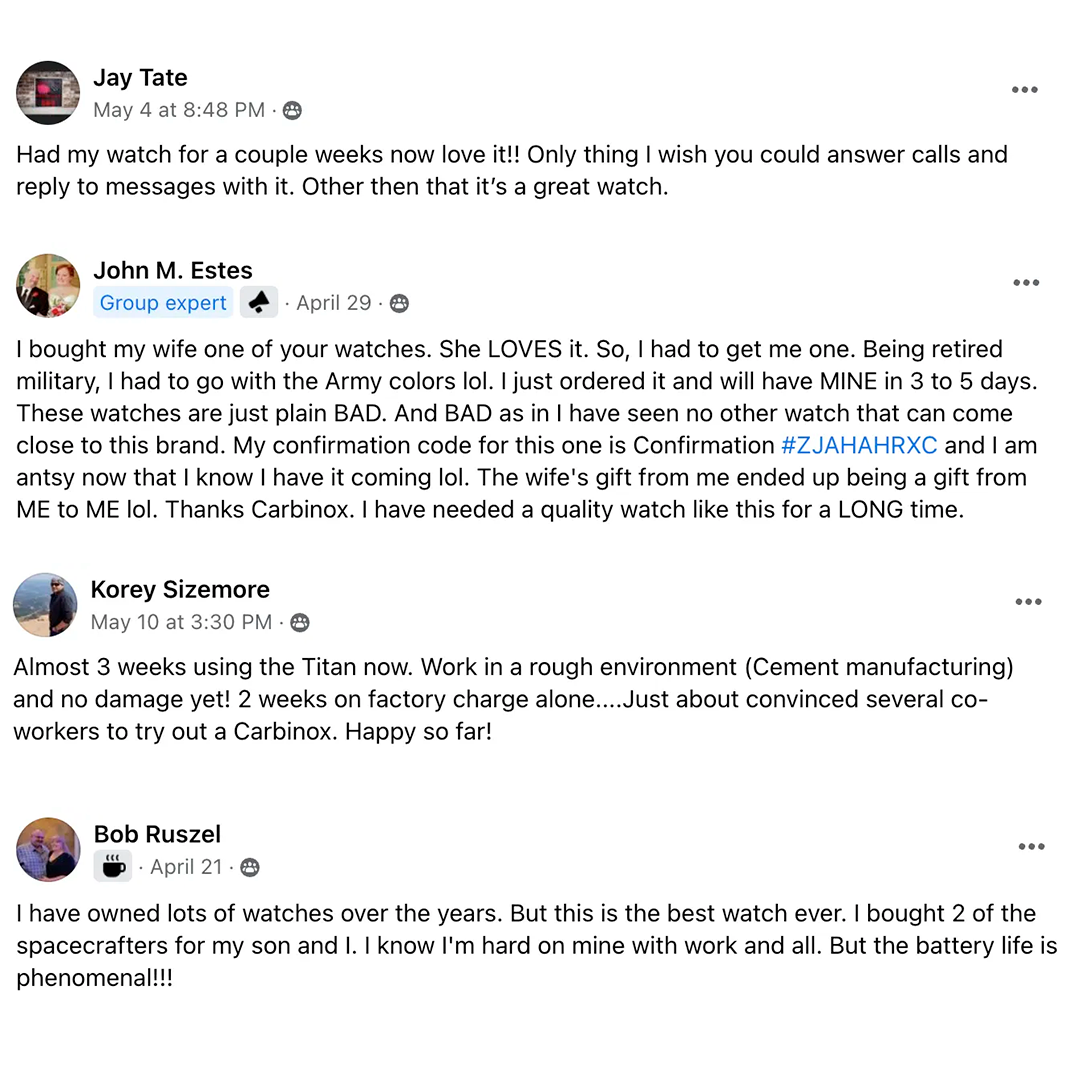Viewport: 1080px width, 1080px height.
Task: View Jay Tate's profile picture
Action: pyautogui.click(x=48, y=93)
